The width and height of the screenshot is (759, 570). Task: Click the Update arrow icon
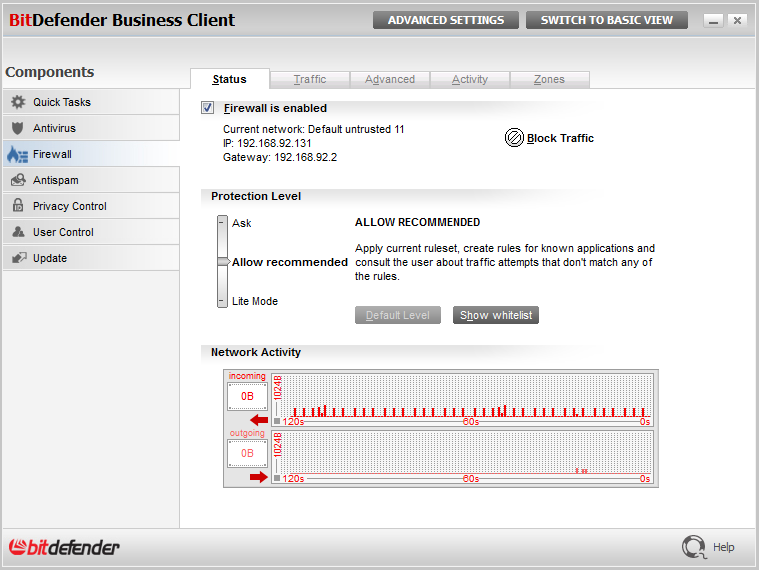pyautogui.click(x=19, y=258)
